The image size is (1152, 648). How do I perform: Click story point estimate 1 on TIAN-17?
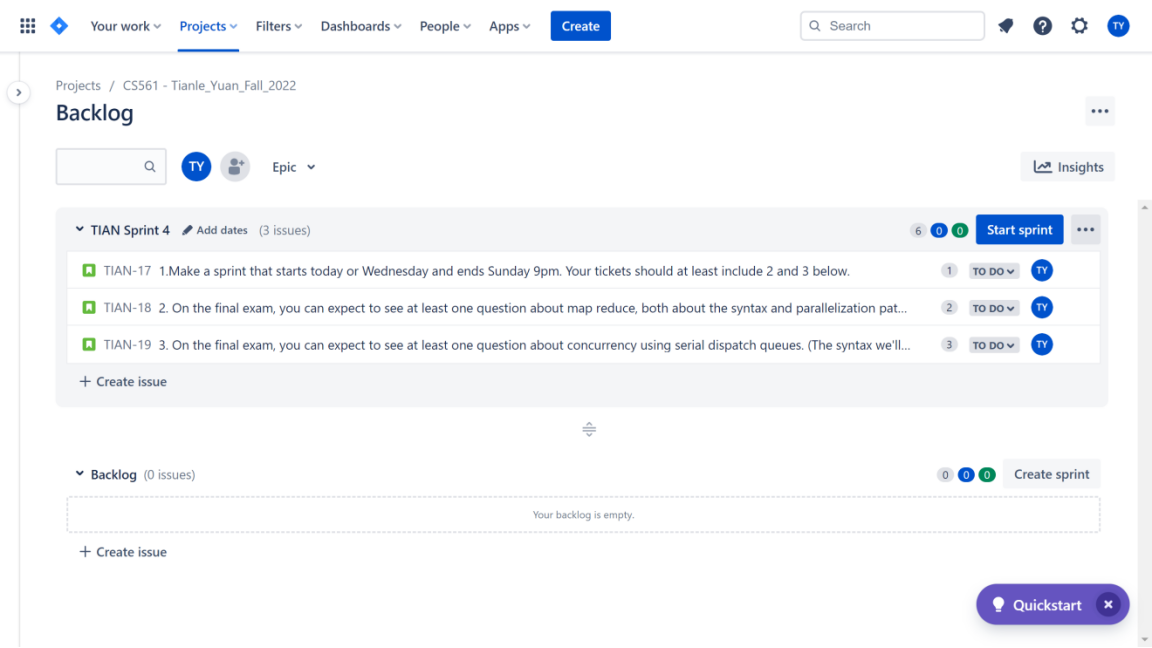(x=948, y=271)
